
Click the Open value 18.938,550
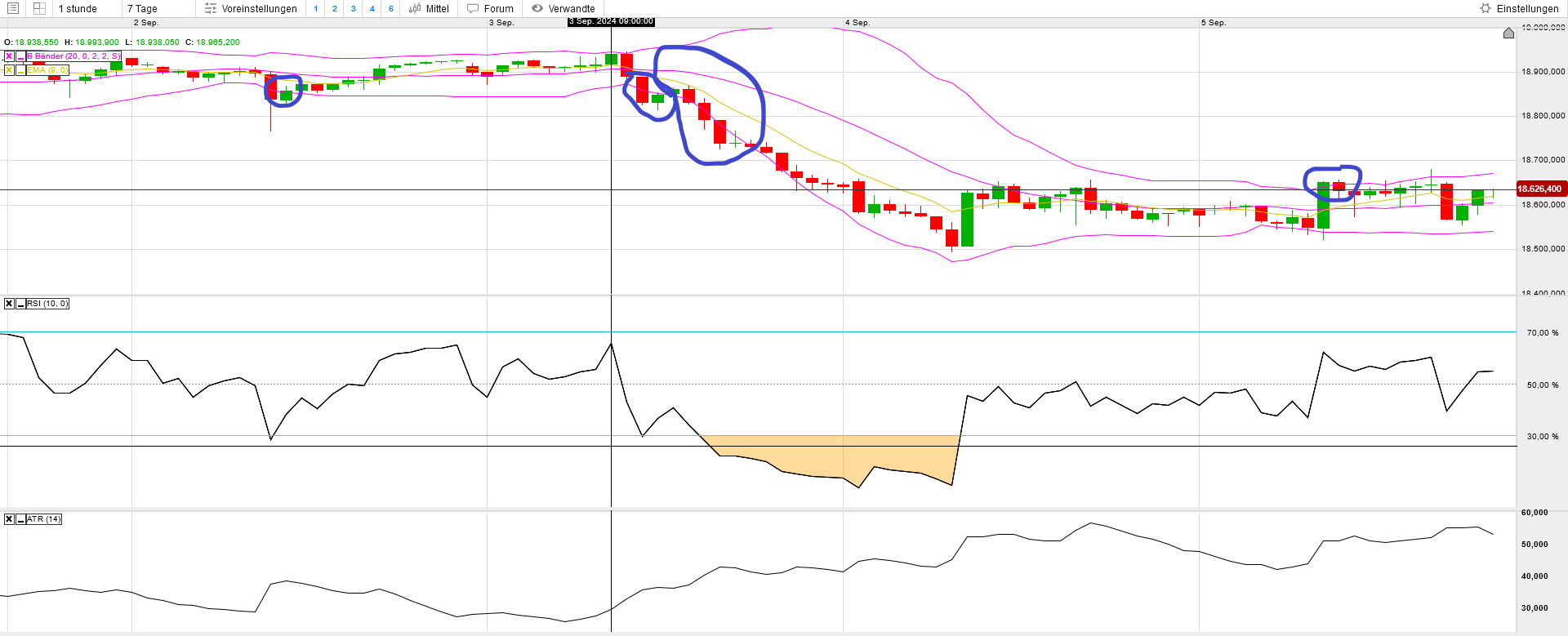coord(37,42)
